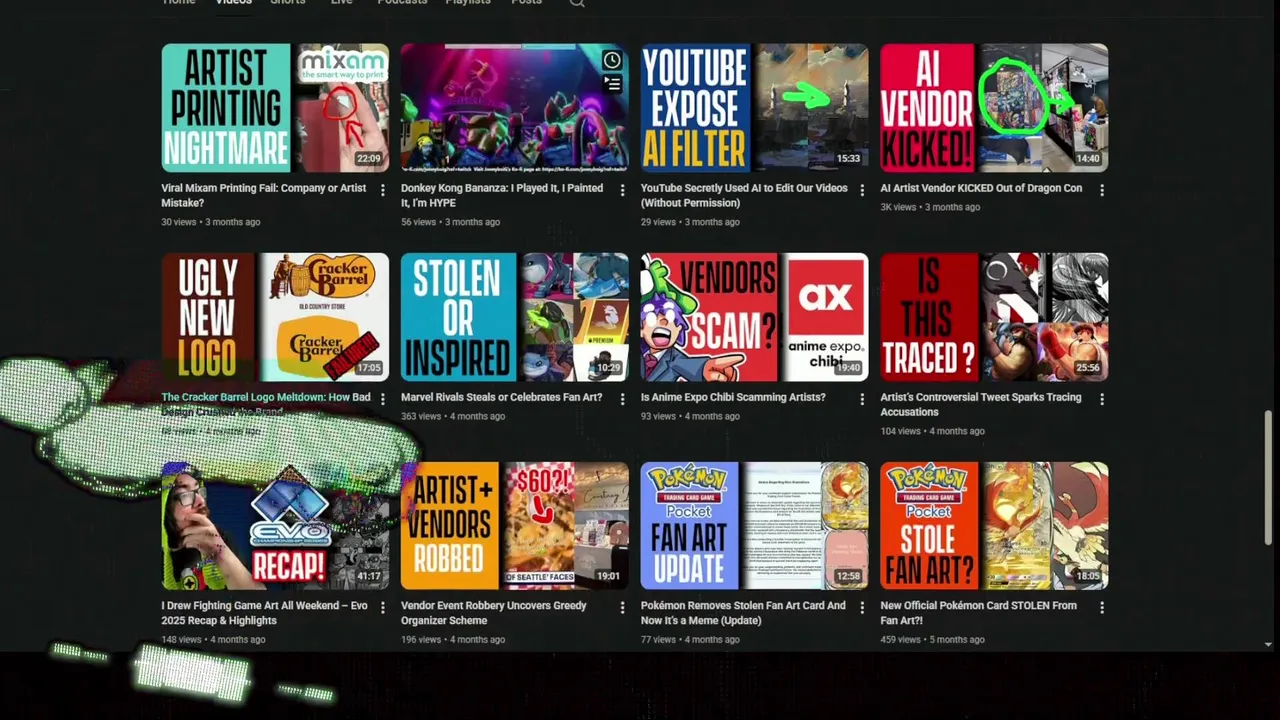Open options menu for Cracker Barrel Logo Meltdown video
The height and width of the screenshot is (720, 1280).
(382, 399)
